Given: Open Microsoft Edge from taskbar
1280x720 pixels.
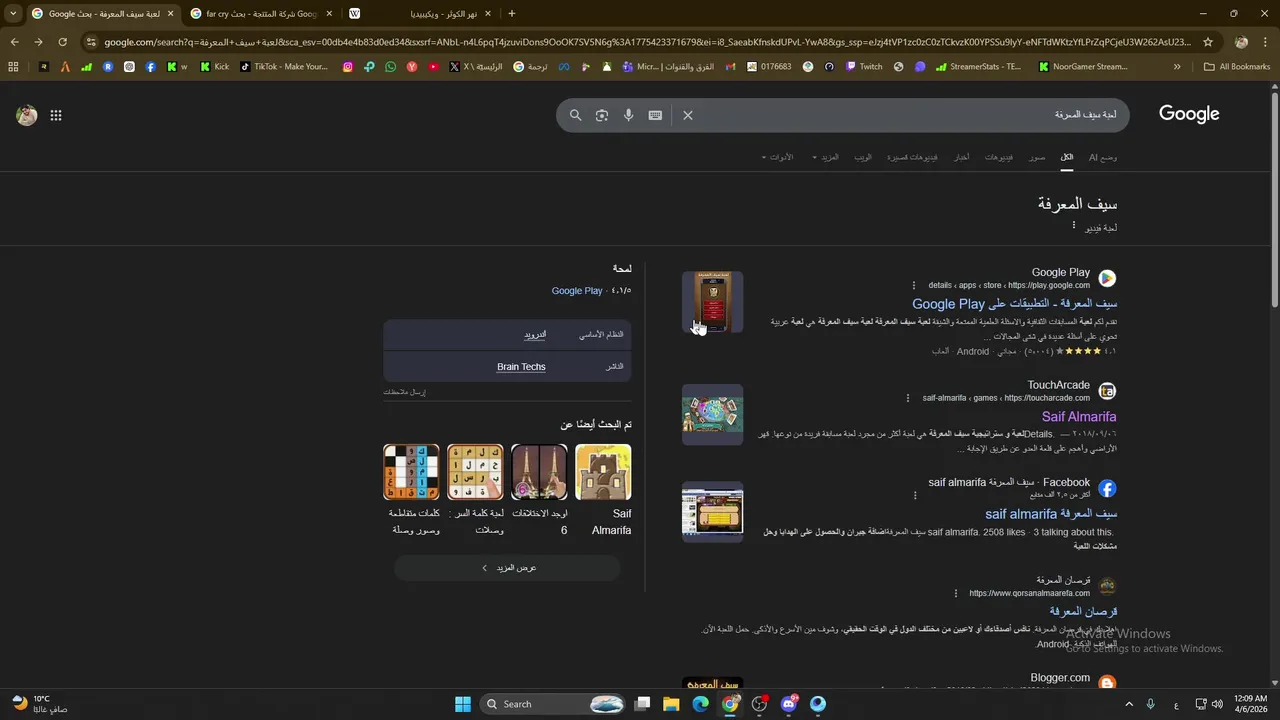Looking at the screenshot, I should click(700, 704).
